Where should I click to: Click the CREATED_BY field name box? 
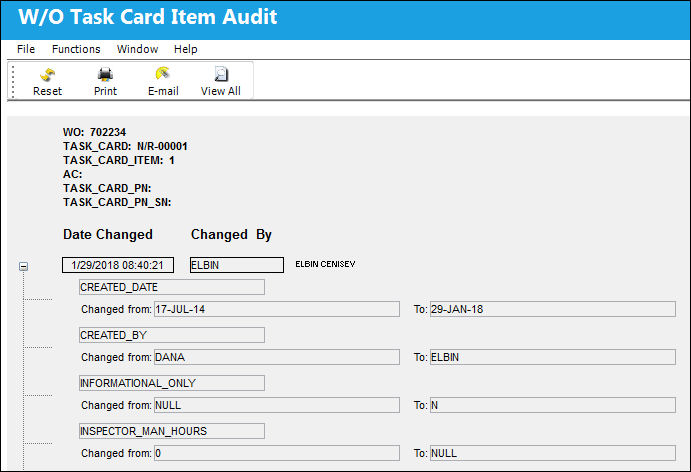click(172, 335)
